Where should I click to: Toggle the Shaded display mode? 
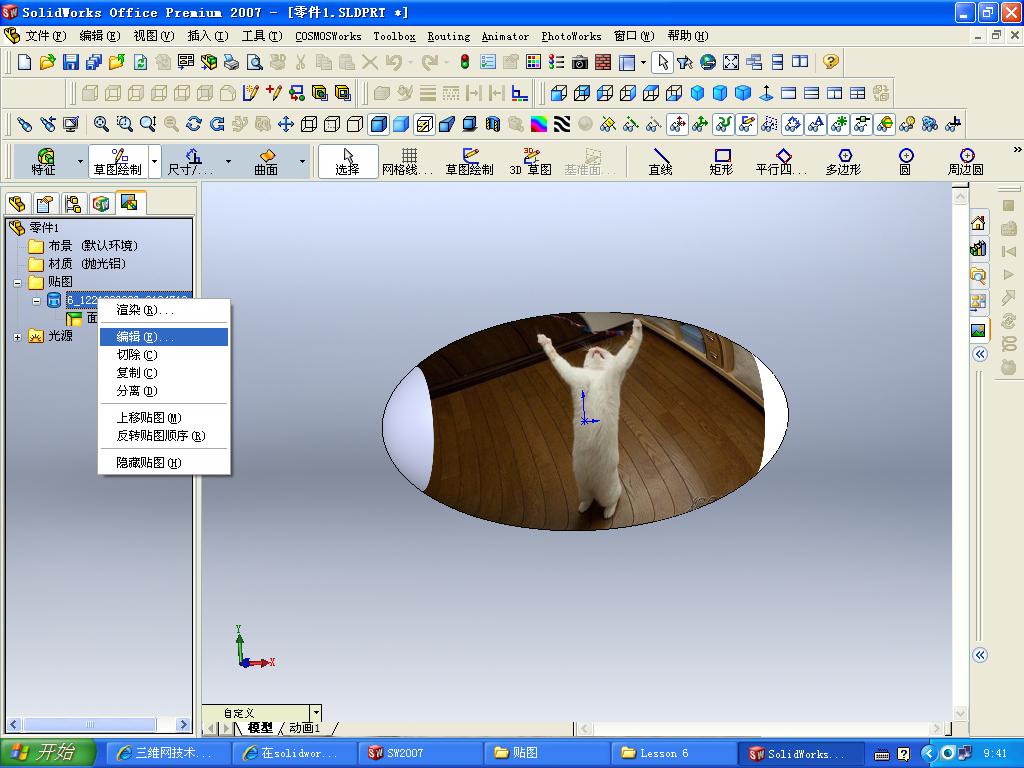[x=401, y=124]
